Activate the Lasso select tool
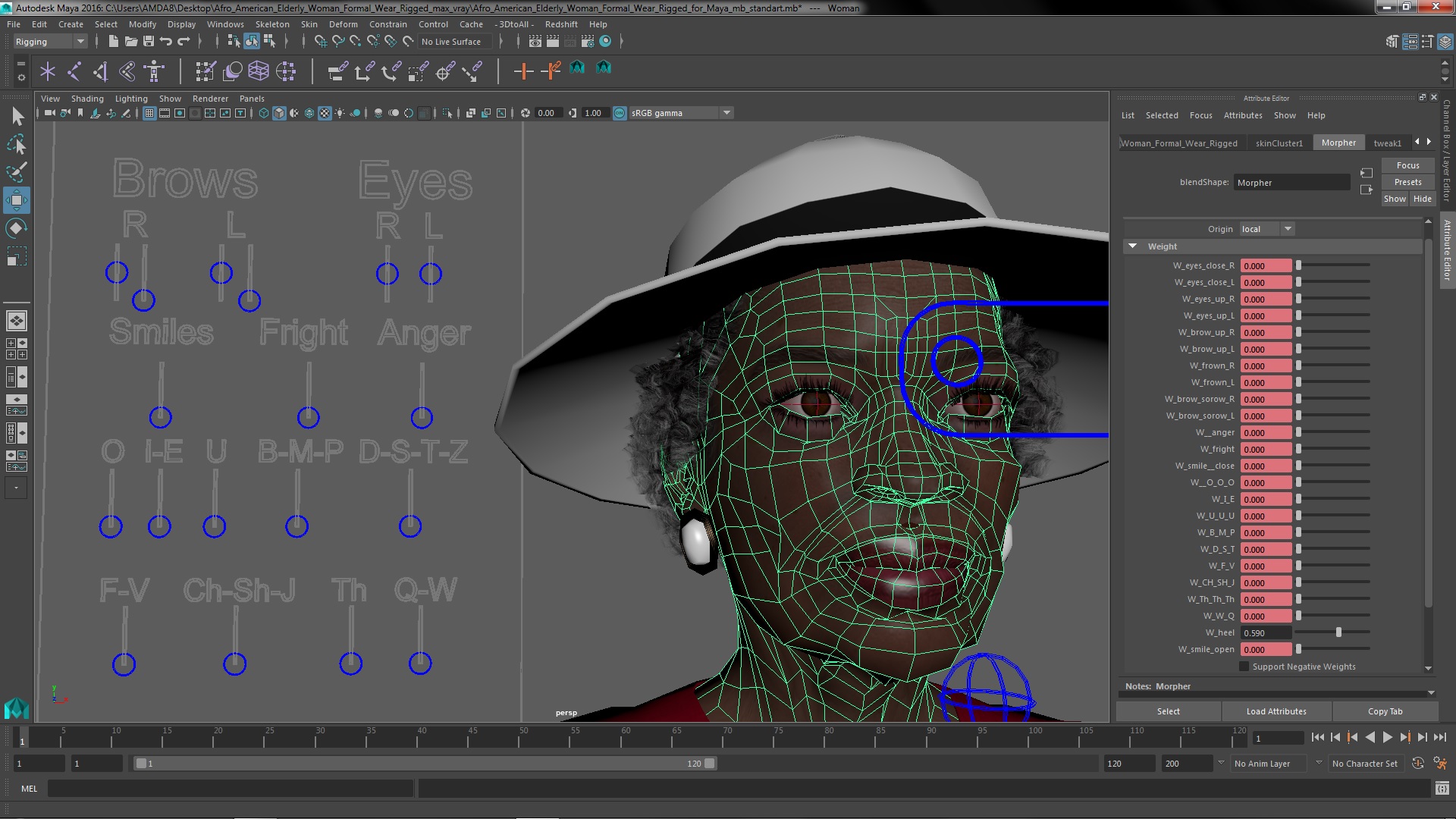Screen dimensions: 1456x819 (x=17, y=144)
